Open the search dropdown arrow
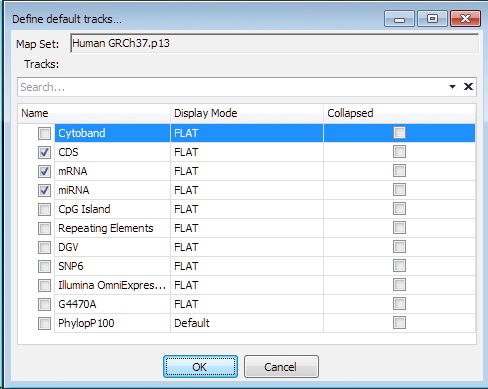 point(452,87)
